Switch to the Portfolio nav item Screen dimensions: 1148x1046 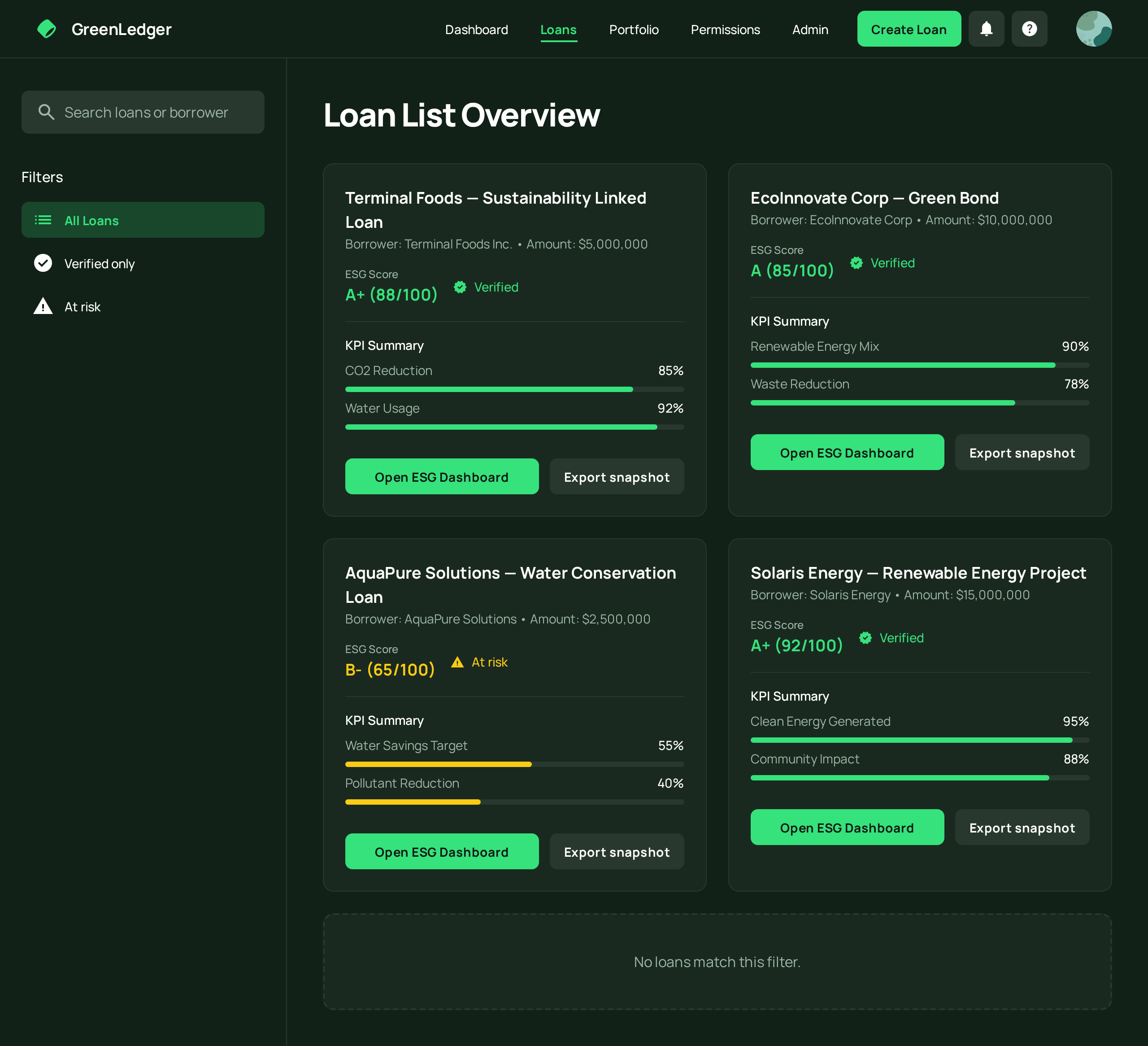coord(633,30)
